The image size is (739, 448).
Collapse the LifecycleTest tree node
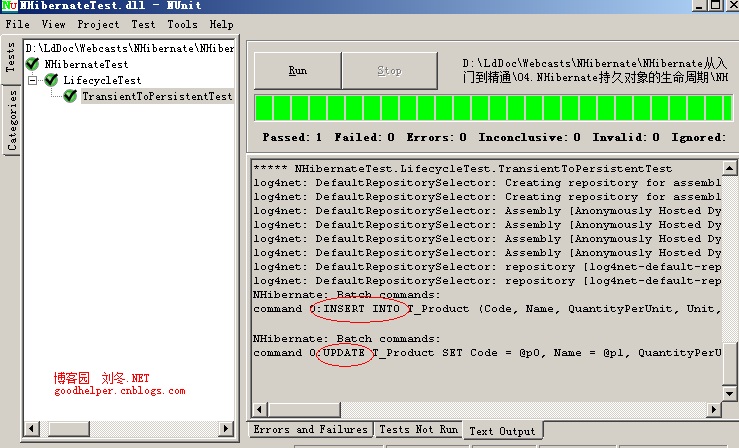coord(32,80)
